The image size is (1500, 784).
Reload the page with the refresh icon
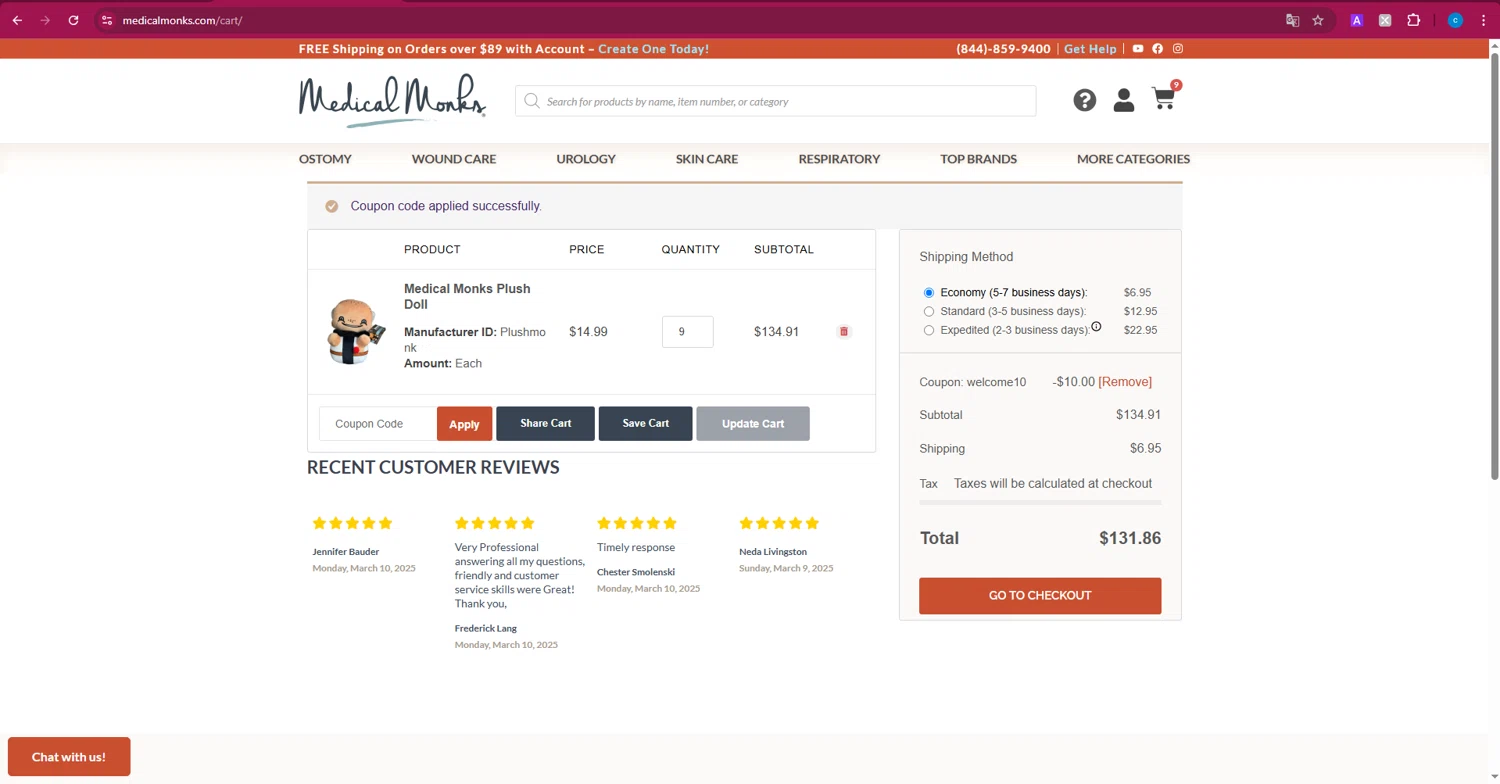click(73, 20)
